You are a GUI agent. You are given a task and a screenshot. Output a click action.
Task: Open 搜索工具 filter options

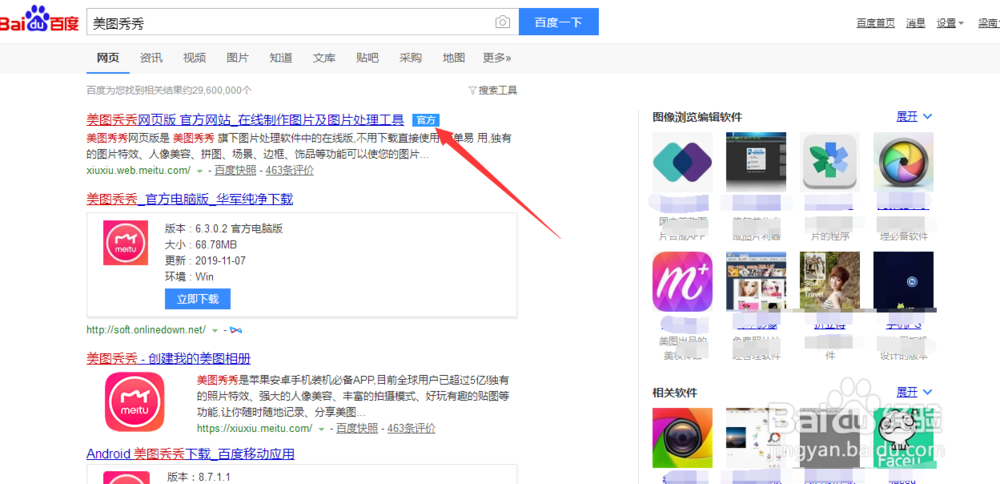tap(493, 91)
